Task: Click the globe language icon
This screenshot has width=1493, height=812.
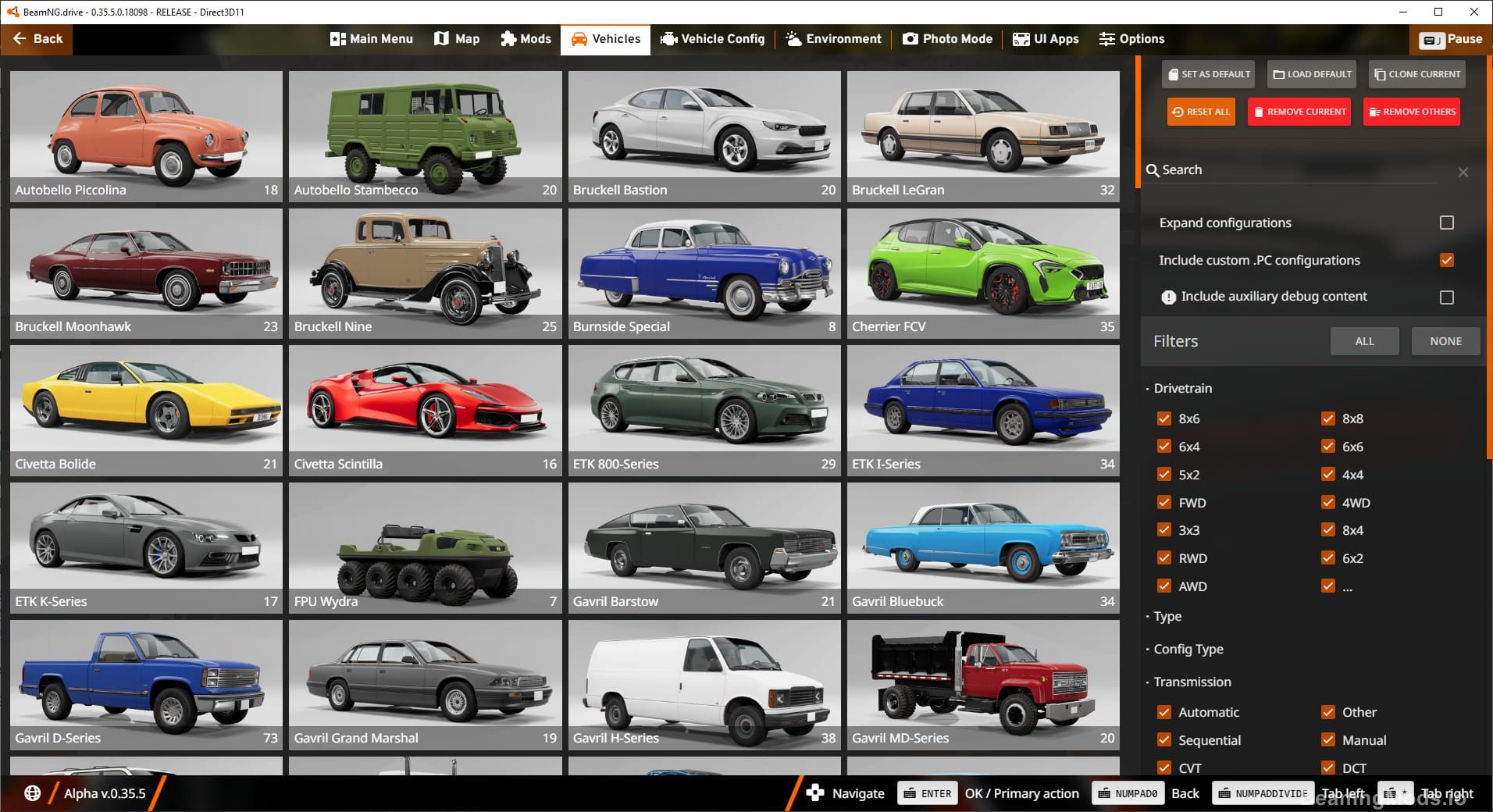Action: coord(32,793)
